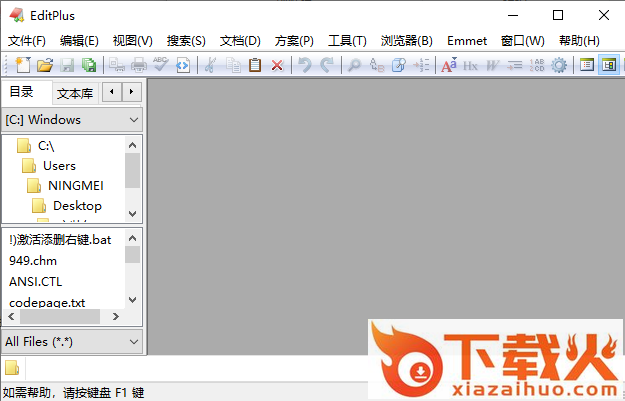Create a new file with toolbar icon
Screen dimensions: 625x401
(23, 65)
